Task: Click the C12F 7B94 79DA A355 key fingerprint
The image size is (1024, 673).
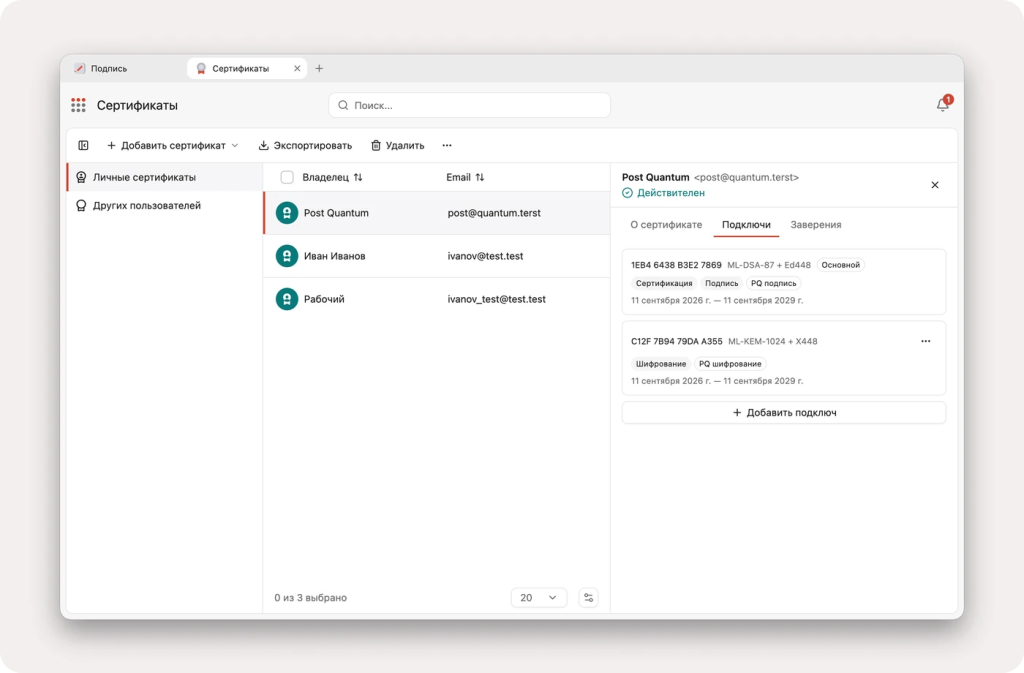Action: tap(677, 341)
